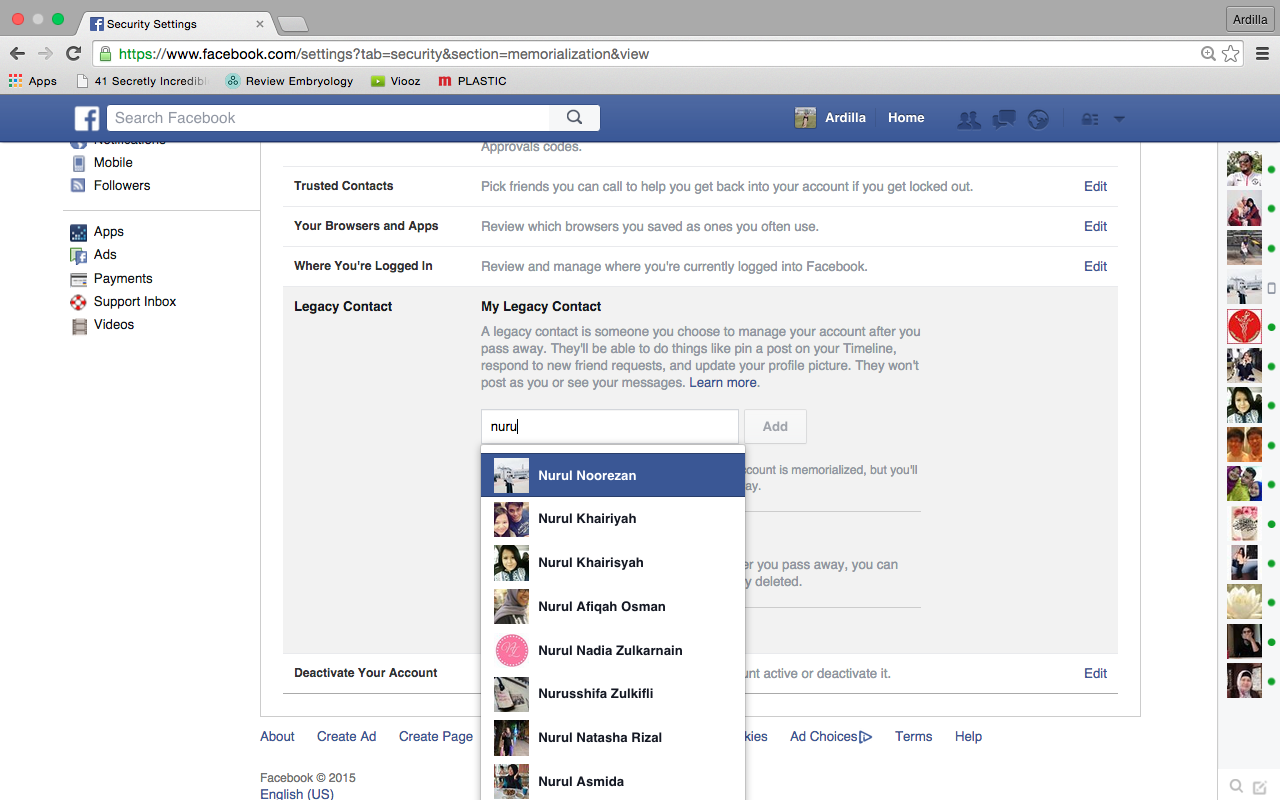Click the Ad Choices footer link
The height and width of the screenshot is (800, 1280).
click(x=831, y=736)
